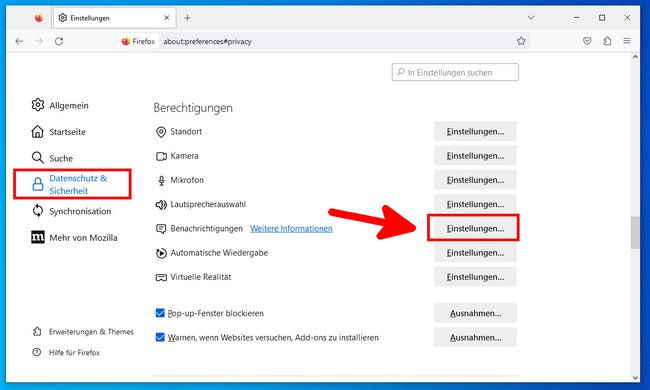
Task: Open Ausnahmen for pop-up blocking
Action: click(475, 313)
